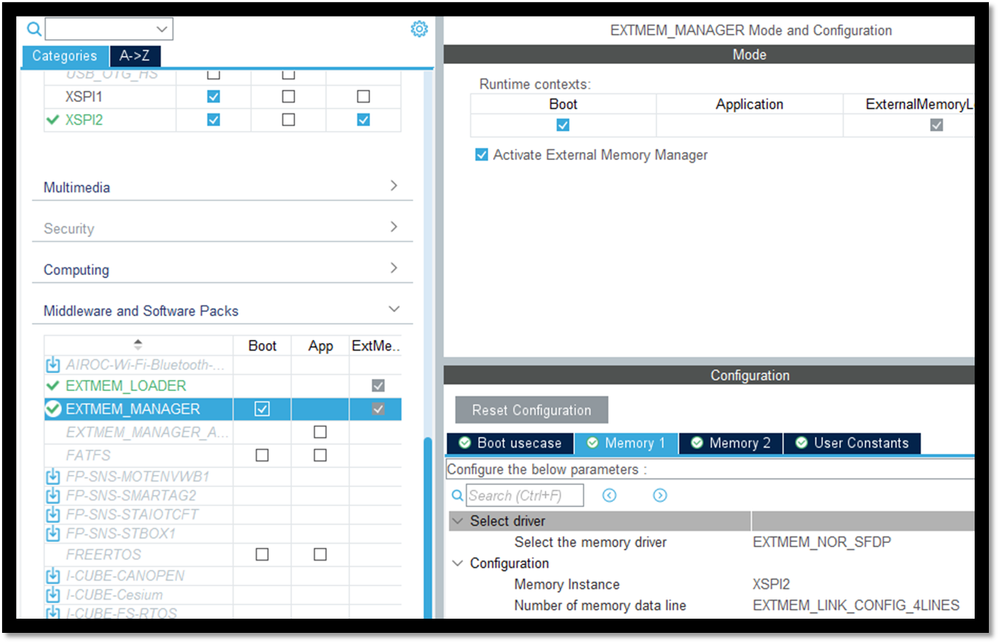The image size is (999, 643).
Task: Click download icon beside FP-SNS-STAIOTCFT
Action: tap(53, 514)
